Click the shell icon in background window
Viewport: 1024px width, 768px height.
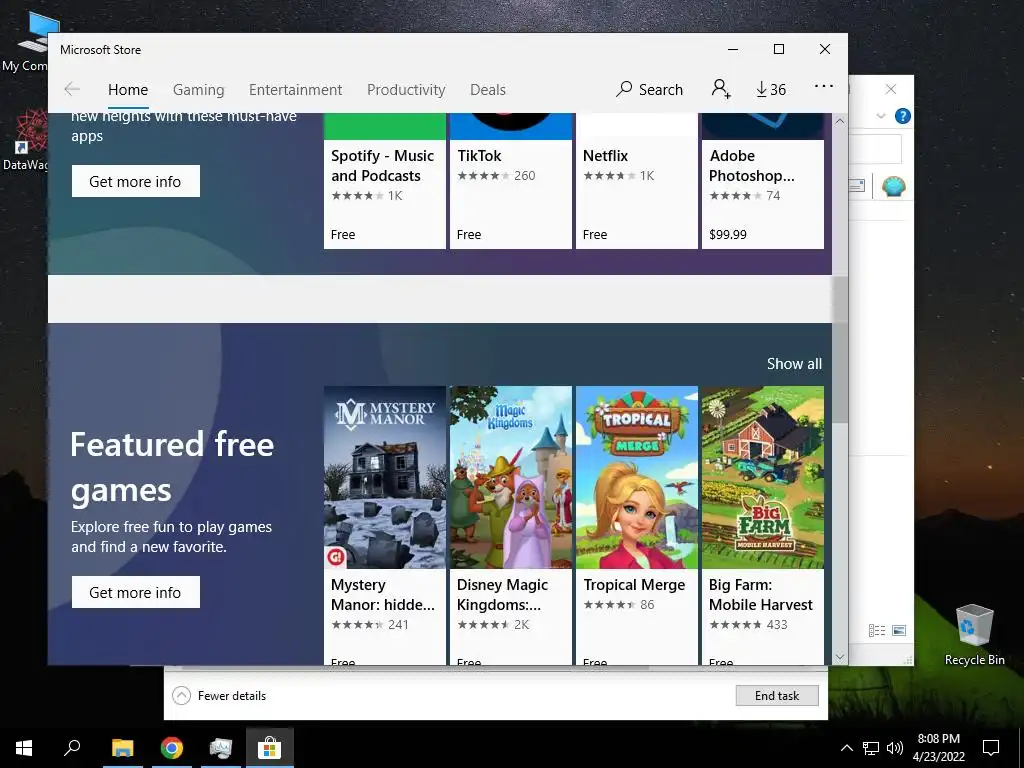click(x=893, y=187)
